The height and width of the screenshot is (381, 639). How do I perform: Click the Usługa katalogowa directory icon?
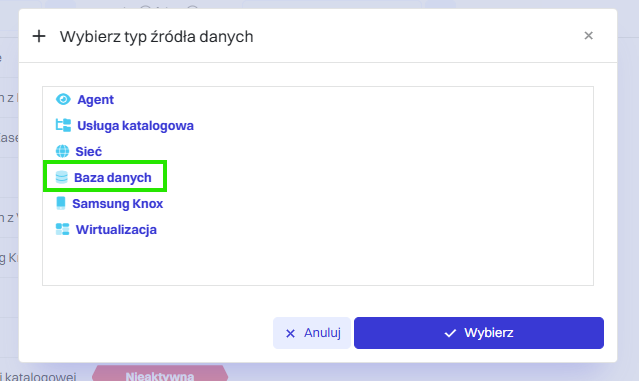tap(63, 125)
